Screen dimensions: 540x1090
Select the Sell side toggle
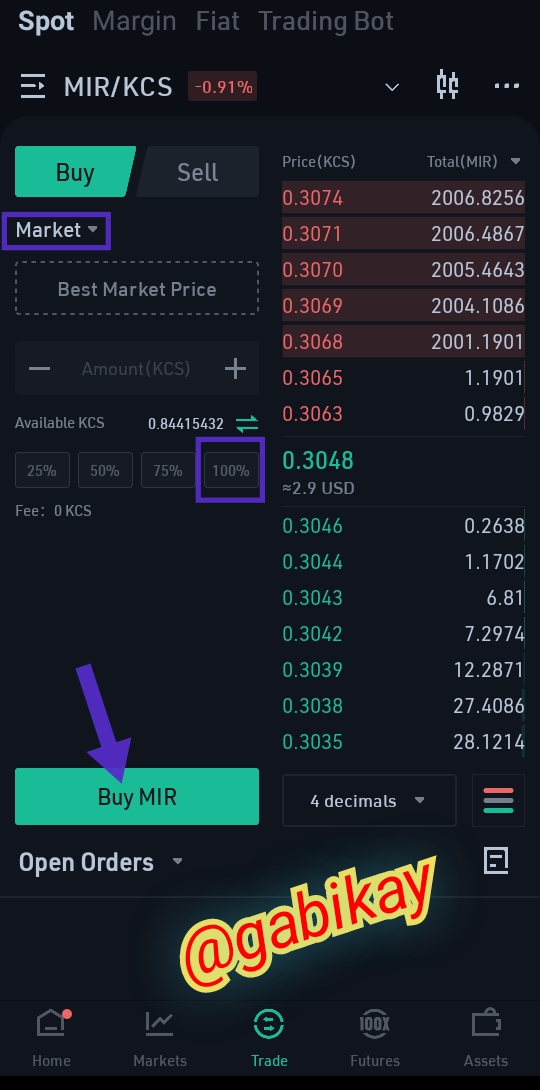click(198, 172)
